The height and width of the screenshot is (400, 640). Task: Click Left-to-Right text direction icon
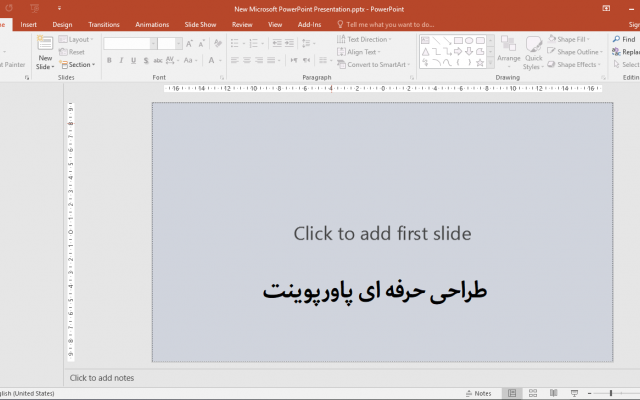click(294, 60)
